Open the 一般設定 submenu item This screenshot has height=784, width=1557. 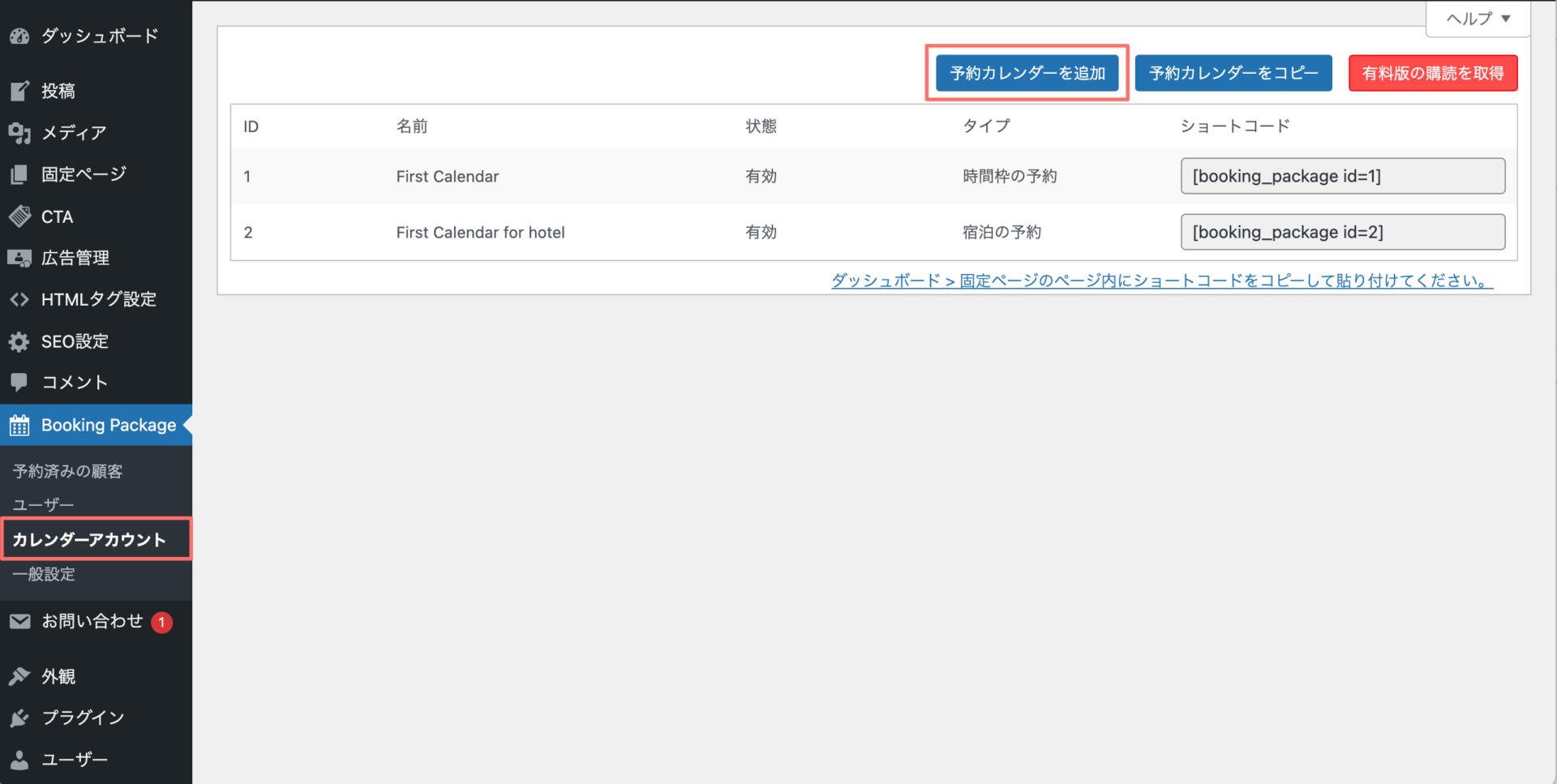45,574
